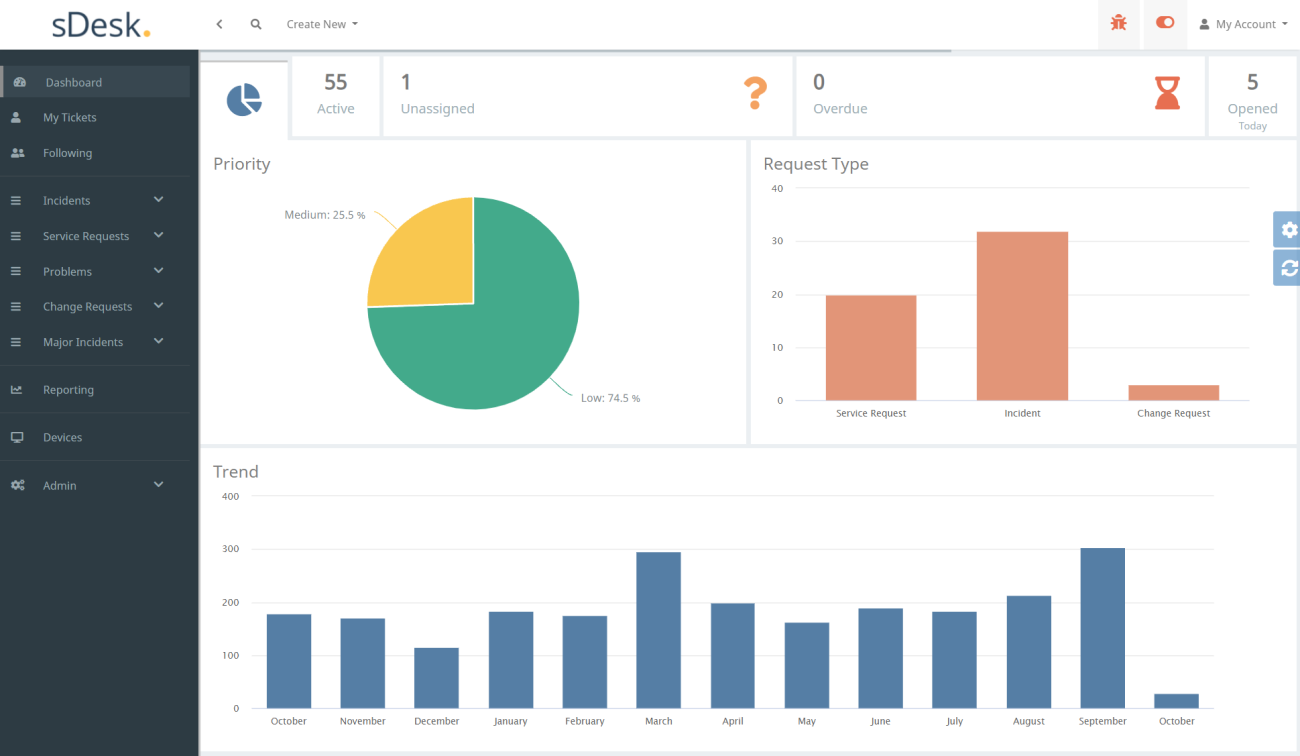
Task: Click the Admin gear icon in sidebar
Action: coord(17,485)
